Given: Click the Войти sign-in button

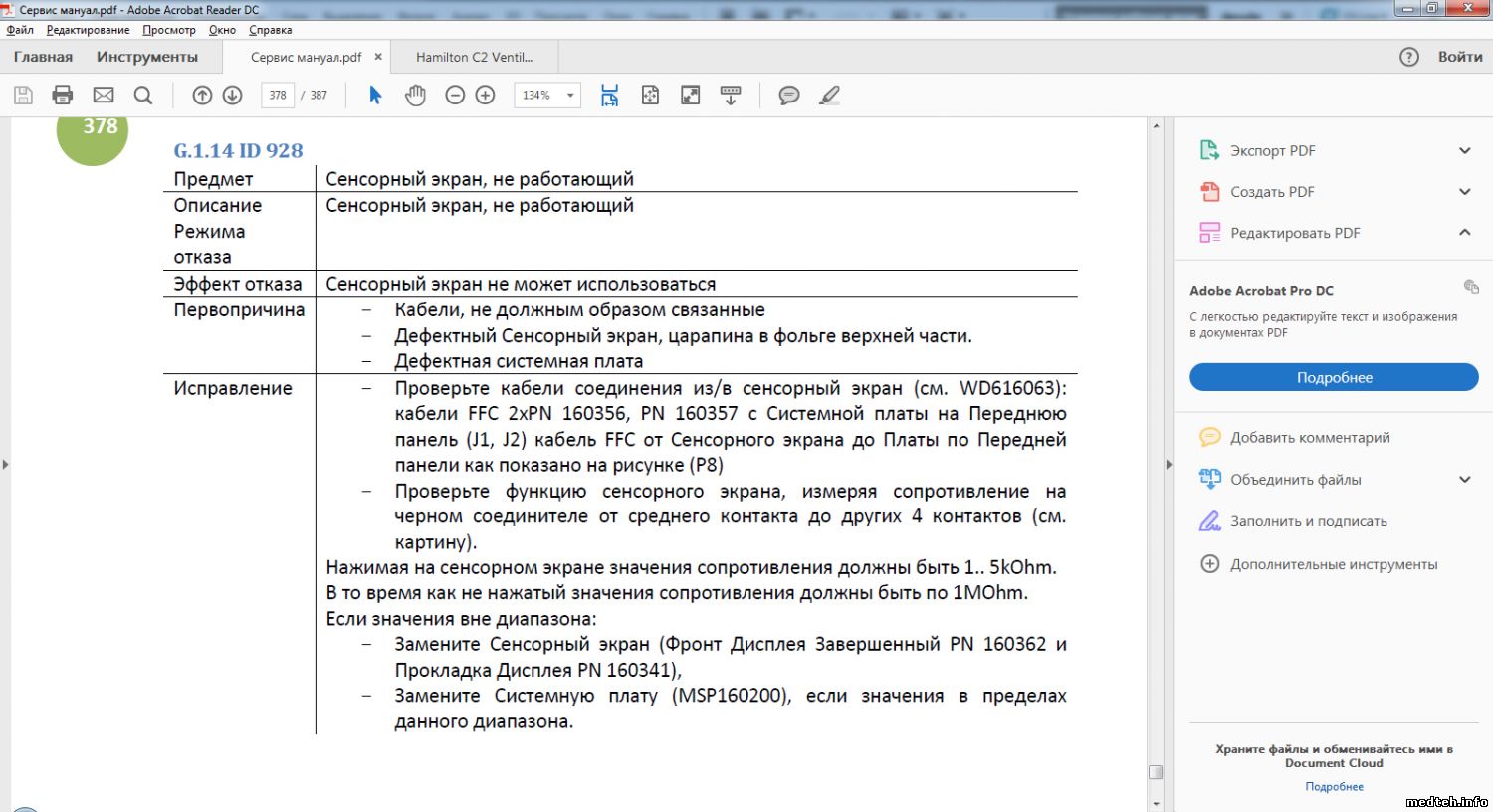Looking at the screenshot, I should [x=1459, y=57].
